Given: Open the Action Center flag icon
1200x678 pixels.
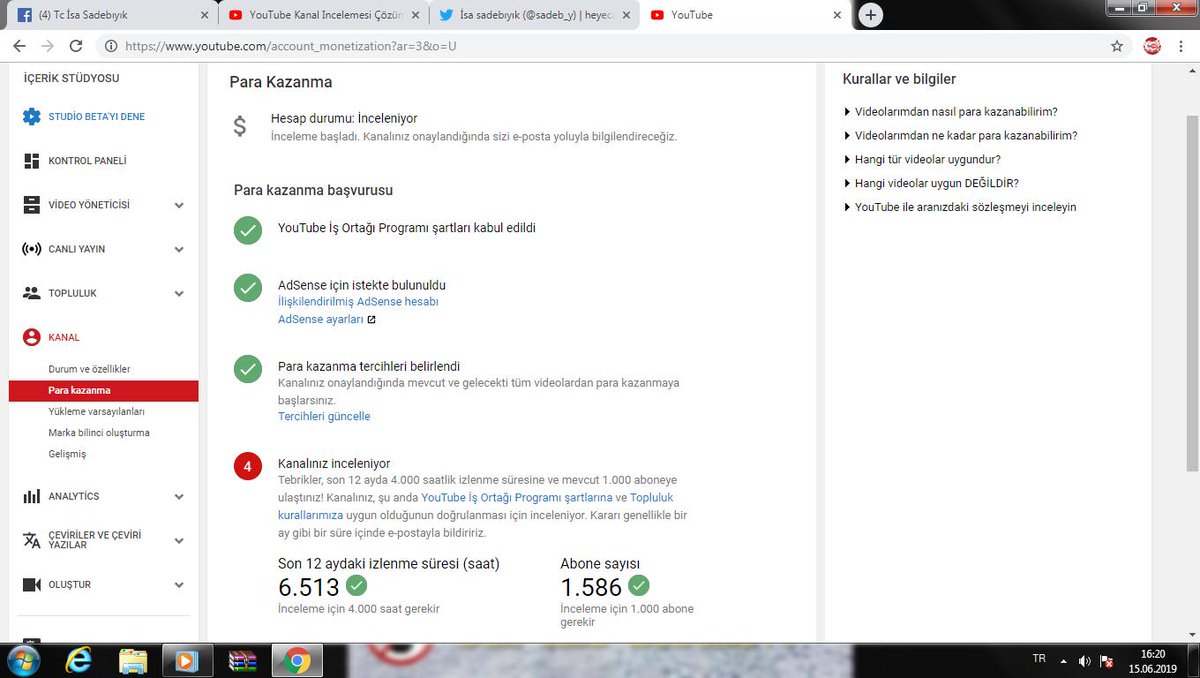Looking at the screenshot, I should 1106,661.
